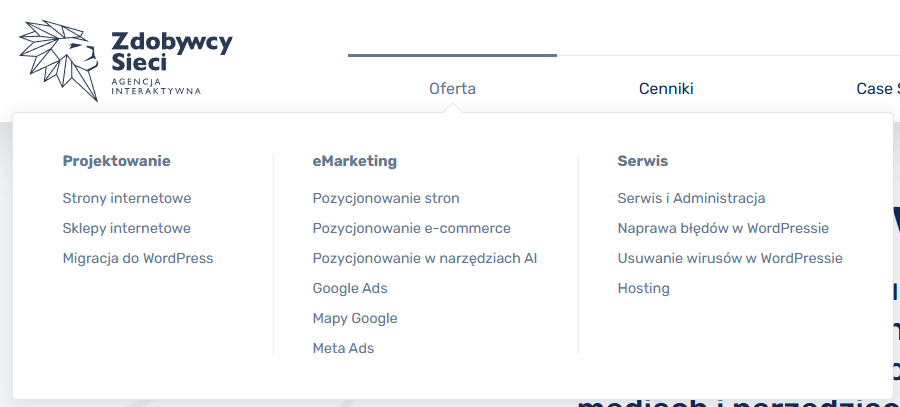Viewport: 900px width, 407px height.
Task: Open the Google Ads link
Action: pos(350,288)
